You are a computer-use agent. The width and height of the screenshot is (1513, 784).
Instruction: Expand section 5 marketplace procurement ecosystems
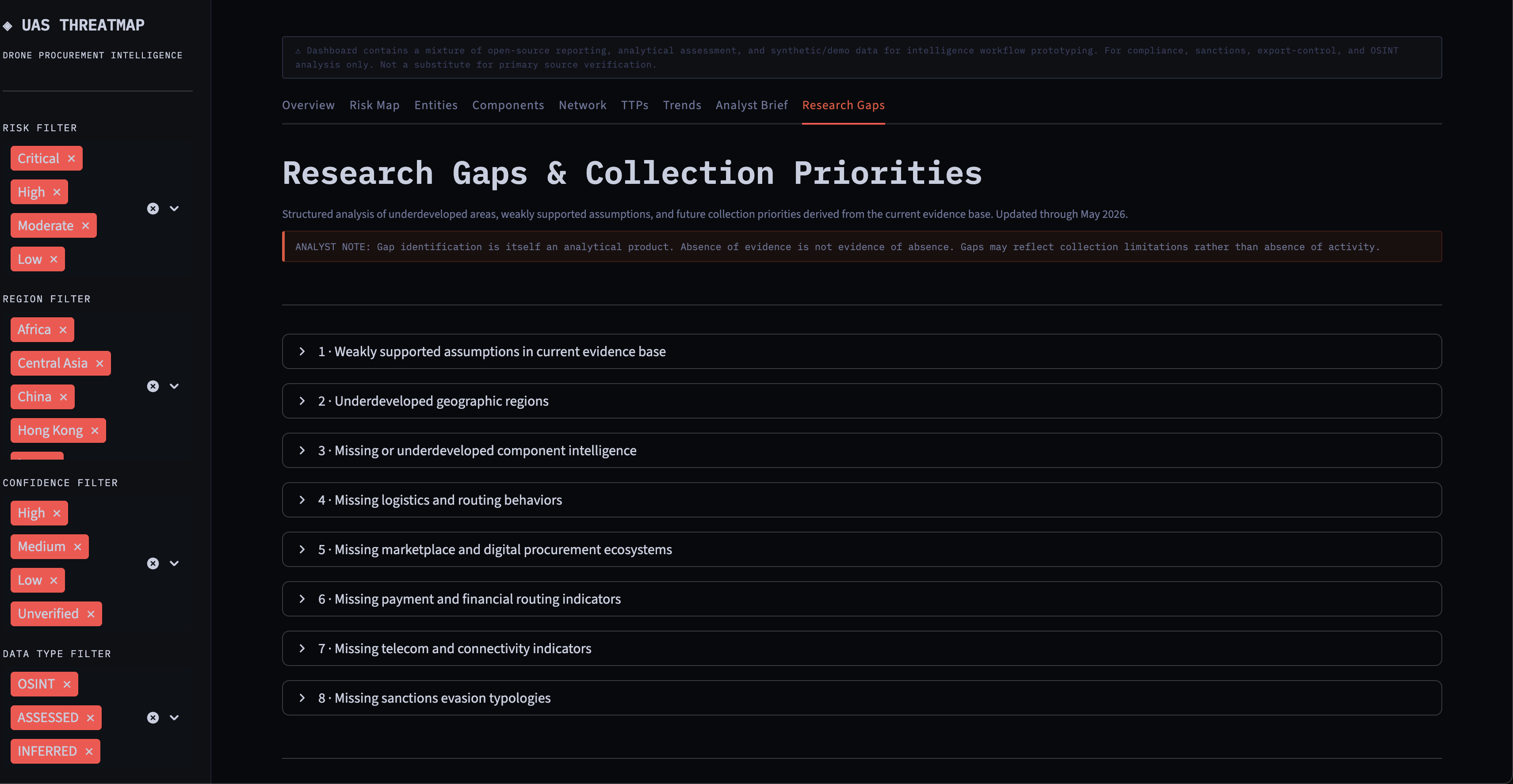click(x=862, y=550)
